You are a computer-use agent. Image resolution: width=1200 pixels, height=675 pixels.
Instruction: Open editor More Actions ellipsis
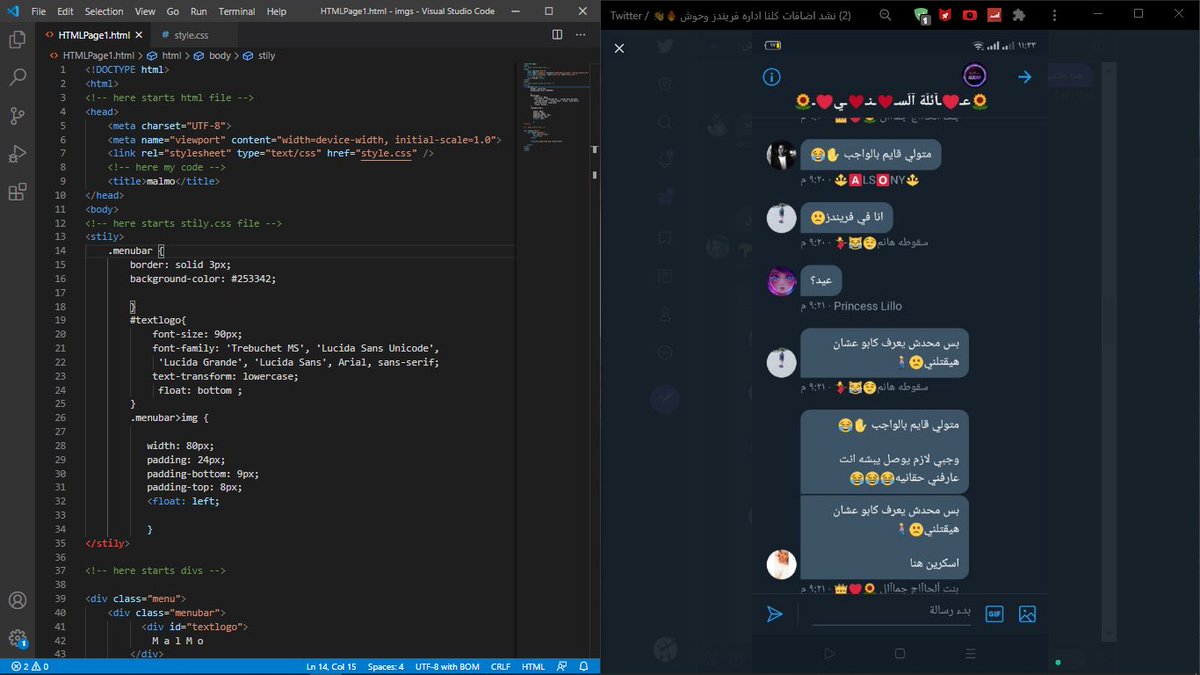582,35
